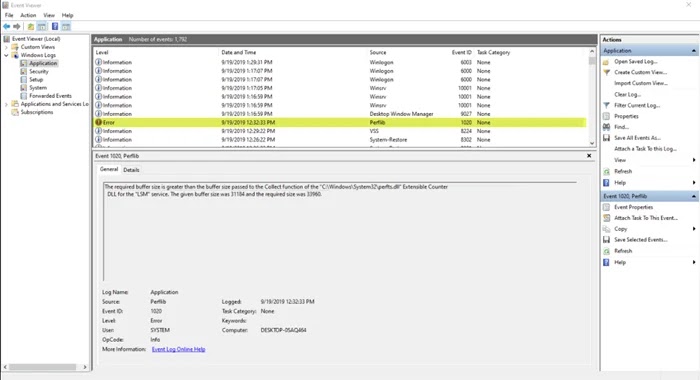Sort events by Event ID column
The image size is (700, 380).
(x=461, y=52)
